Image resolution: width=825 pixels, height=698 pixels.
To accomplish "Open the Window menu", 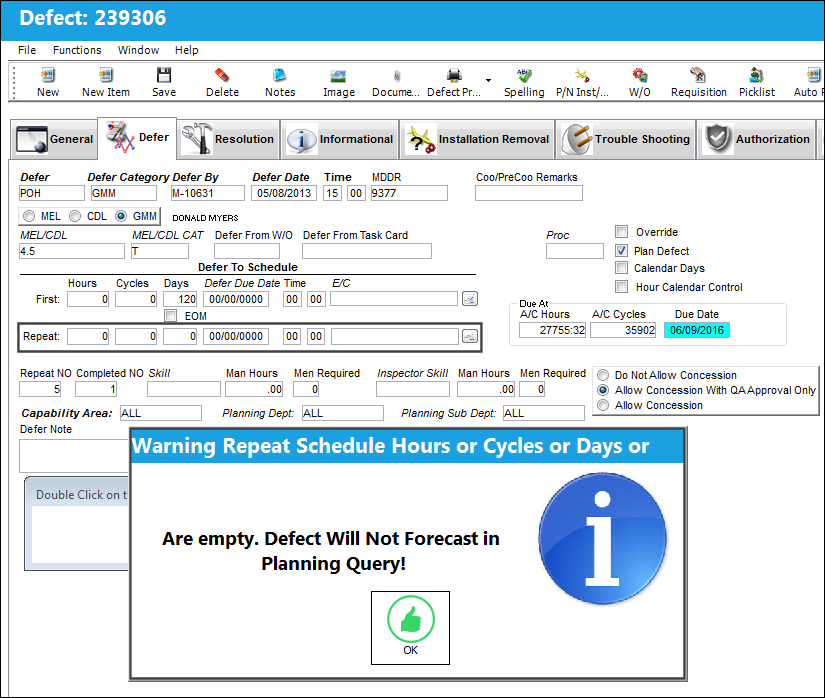I will (138, 50).
